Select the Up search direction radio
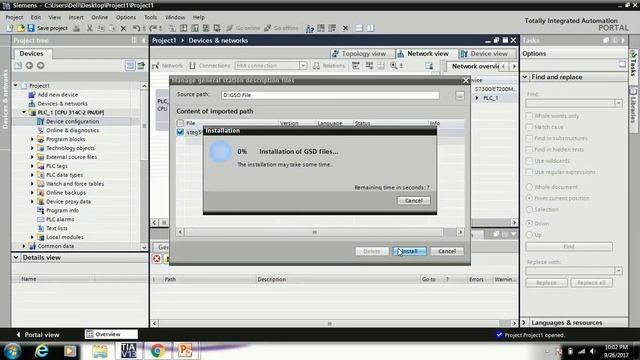This screenshot has width=640, height=360. point(529,235)
